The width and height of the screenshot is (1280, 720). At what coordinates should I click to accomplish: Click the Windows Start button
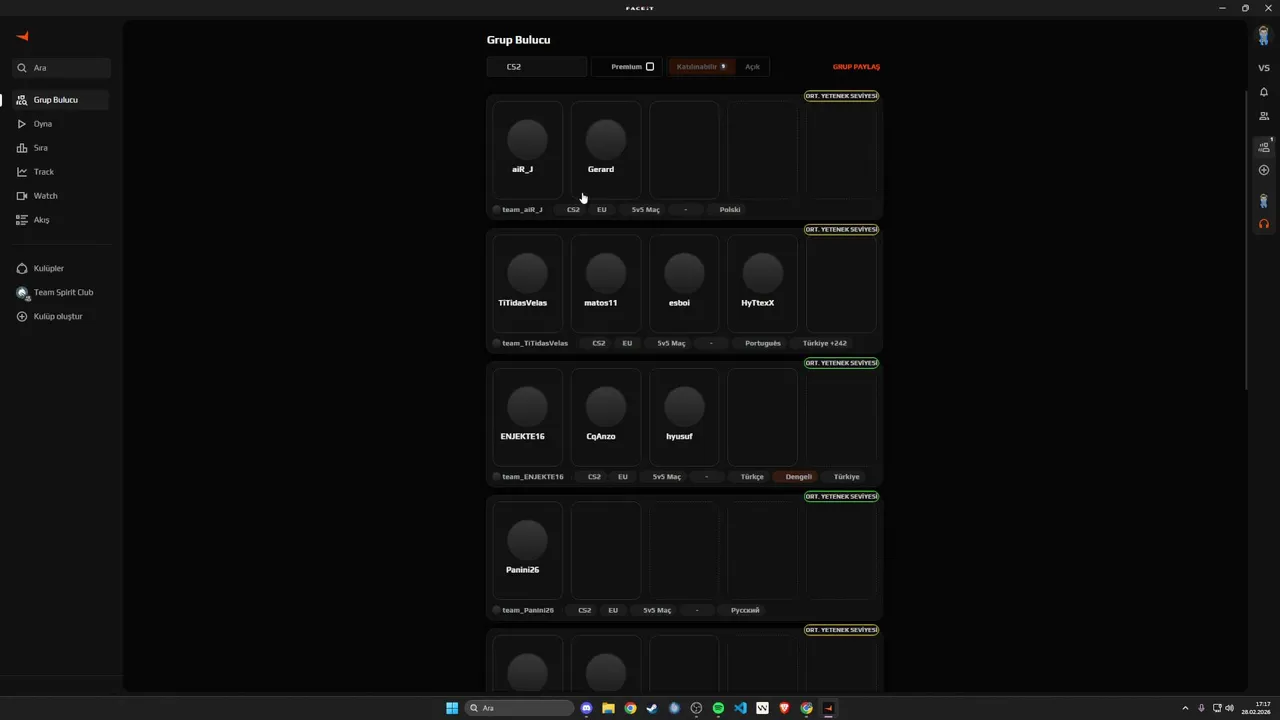pyautogui.click(x=452, y=708)
